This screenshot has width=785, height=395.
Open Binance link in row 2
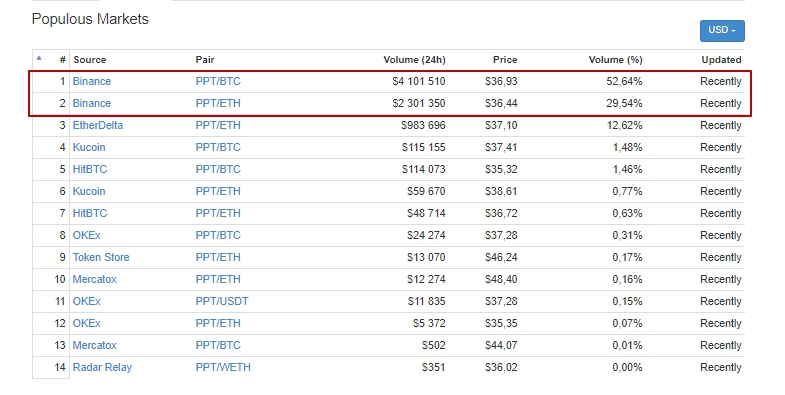(92, 103)
